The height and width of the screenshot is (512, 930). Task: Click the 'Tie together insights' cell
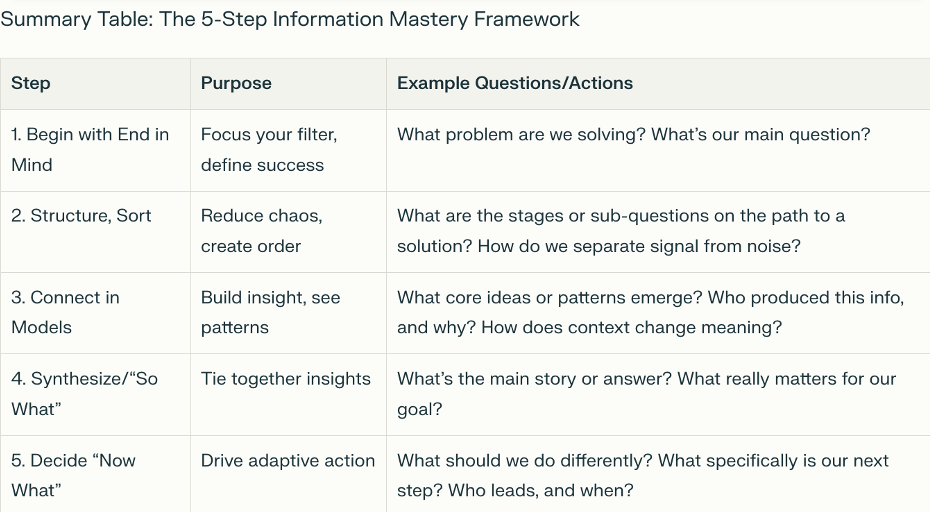click(285, 378)
